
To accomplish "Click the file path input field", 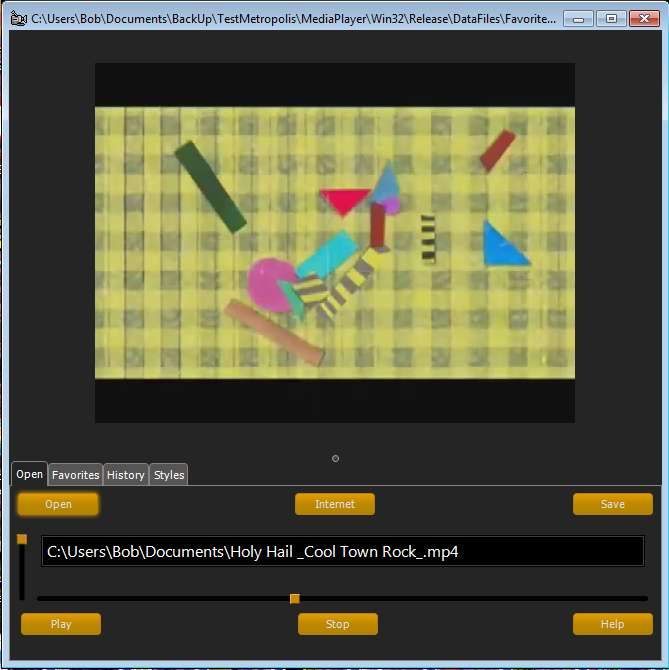I will [343, 552].
